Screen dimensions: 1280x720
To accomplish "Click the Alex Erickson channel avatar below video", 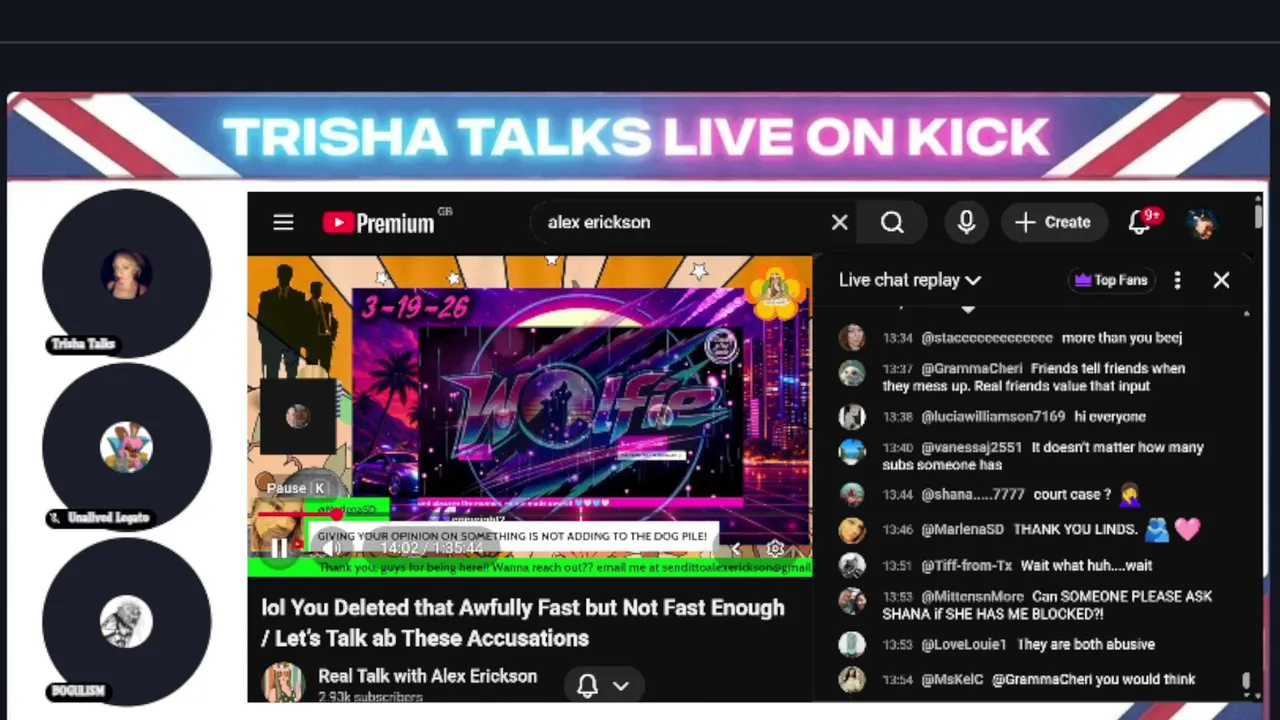I will coord(283,683).
